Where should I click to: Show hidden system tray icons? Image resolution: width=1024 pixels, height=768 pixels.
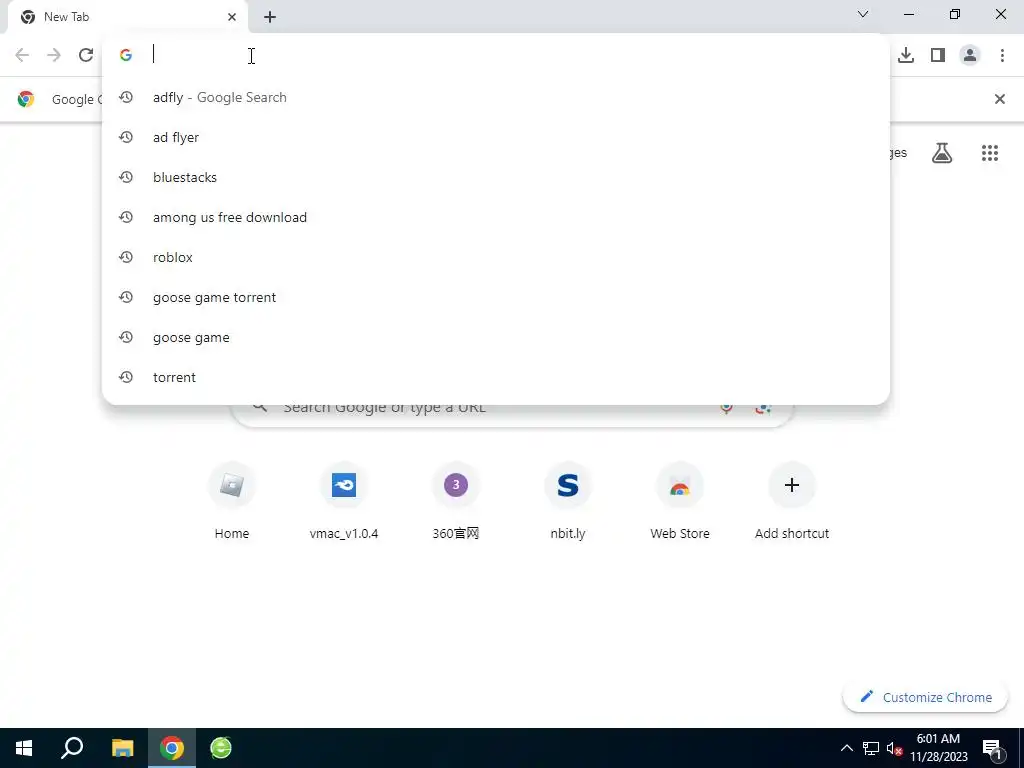tap(846, 748)
